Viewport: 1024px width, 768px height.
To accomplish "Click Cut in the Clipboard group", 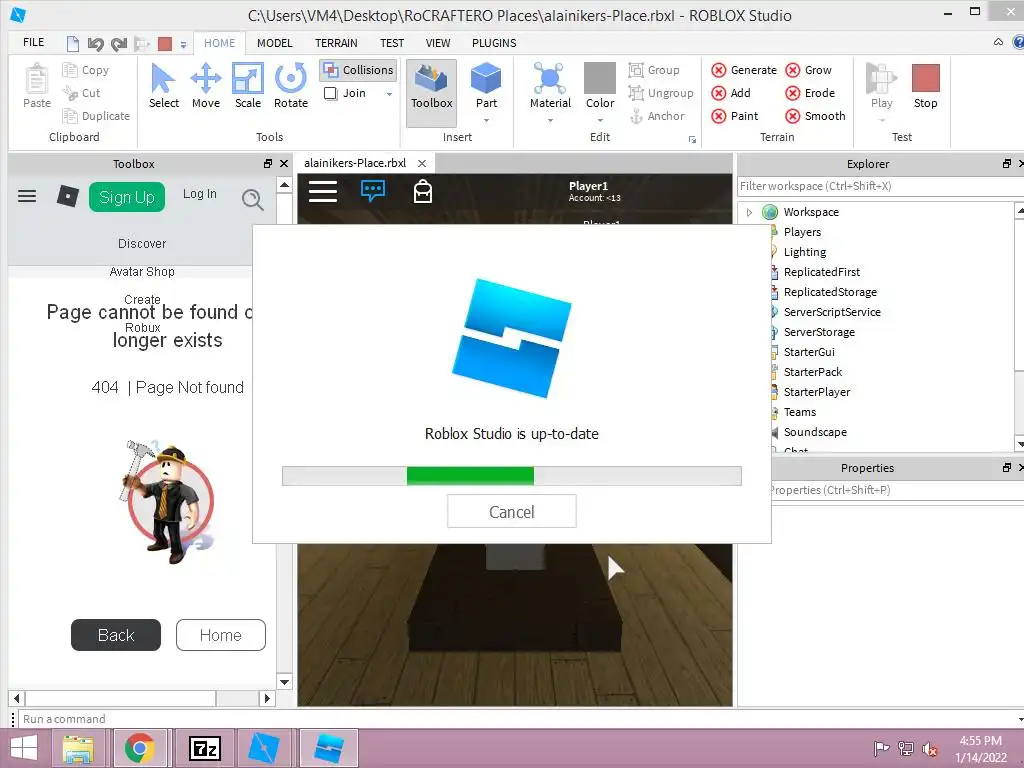I will click(x=82, y=93).
